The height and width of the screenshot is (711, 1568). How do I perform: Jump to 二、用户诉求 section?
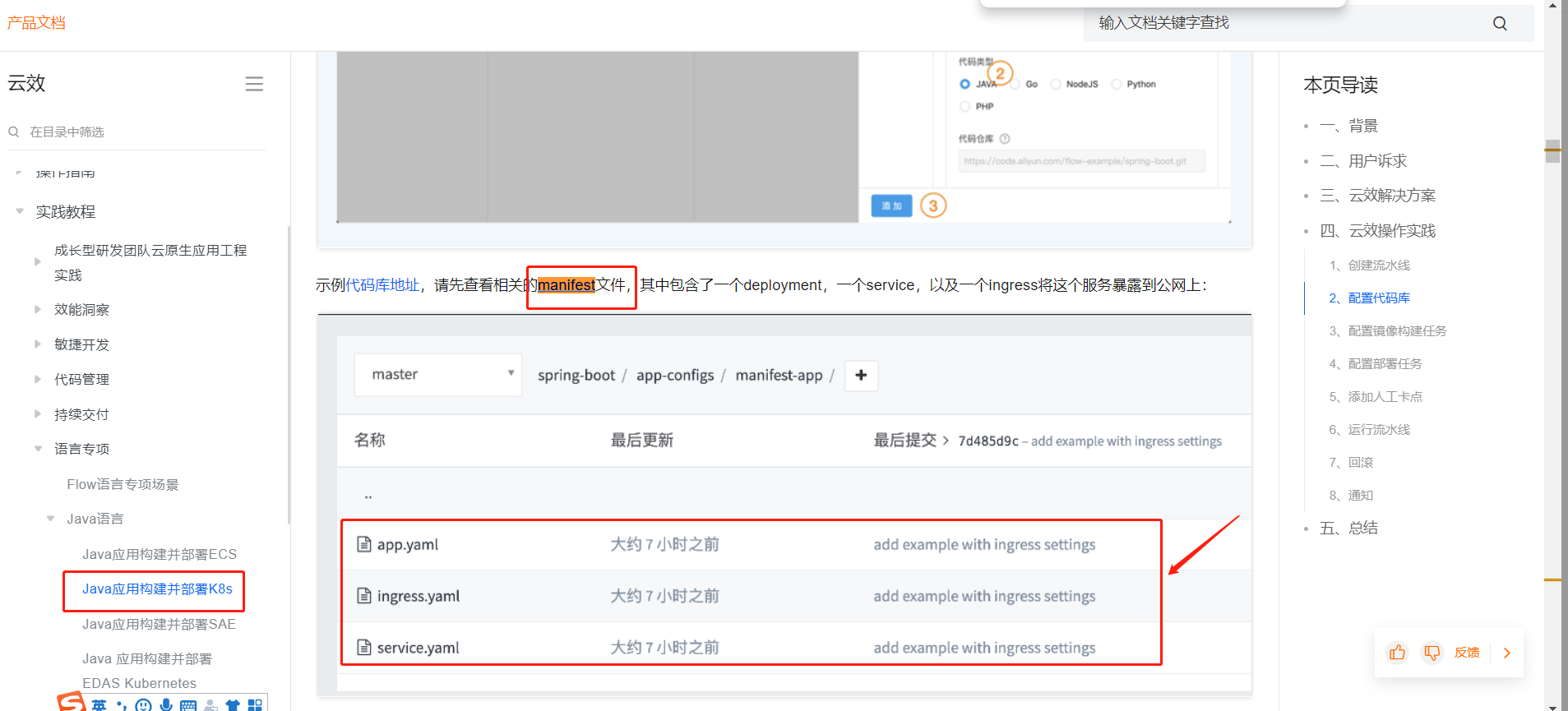1363,161
